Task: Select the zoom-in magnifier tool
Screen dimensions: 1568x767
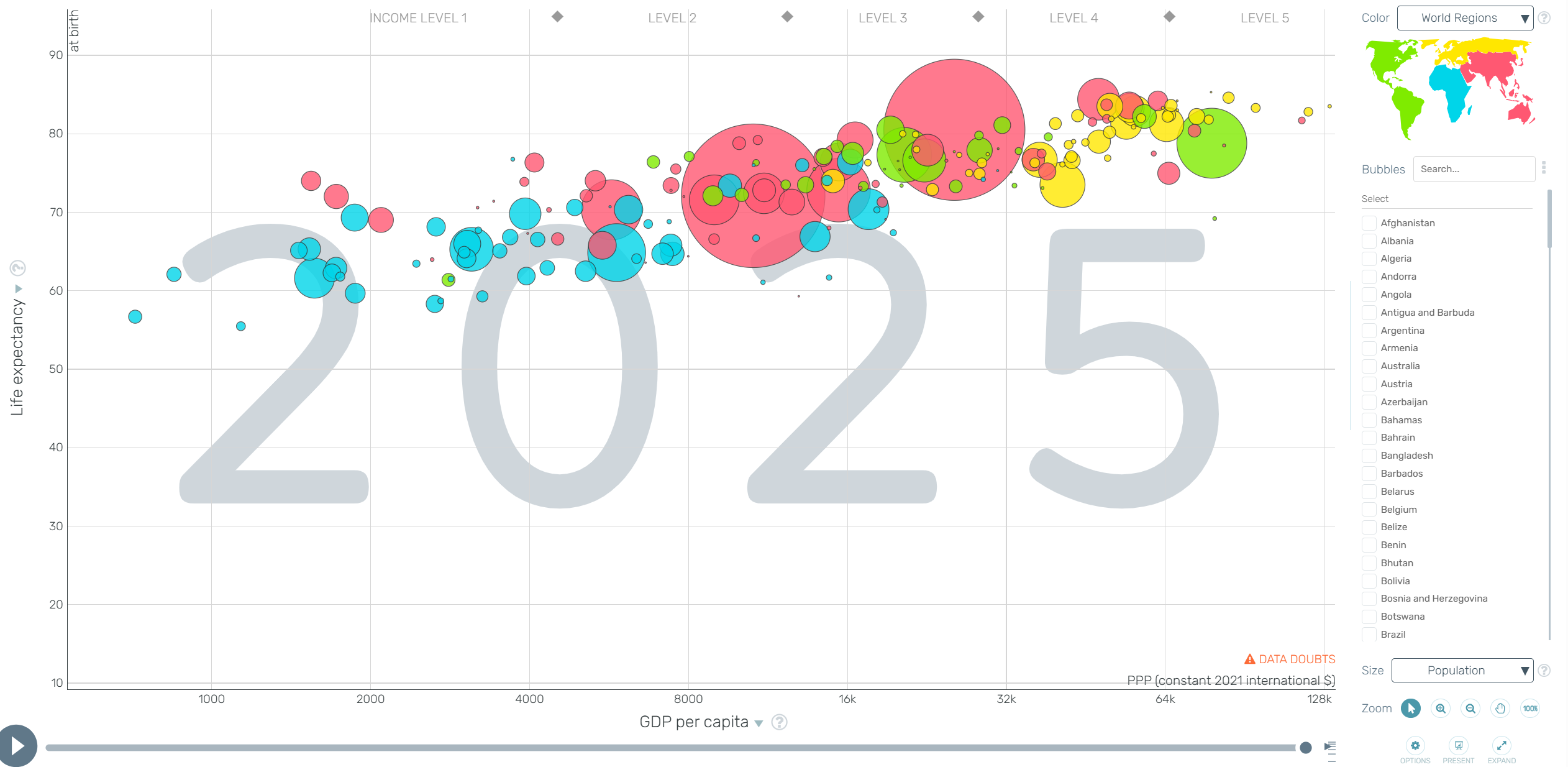Action: click(x=1441, y=708)
